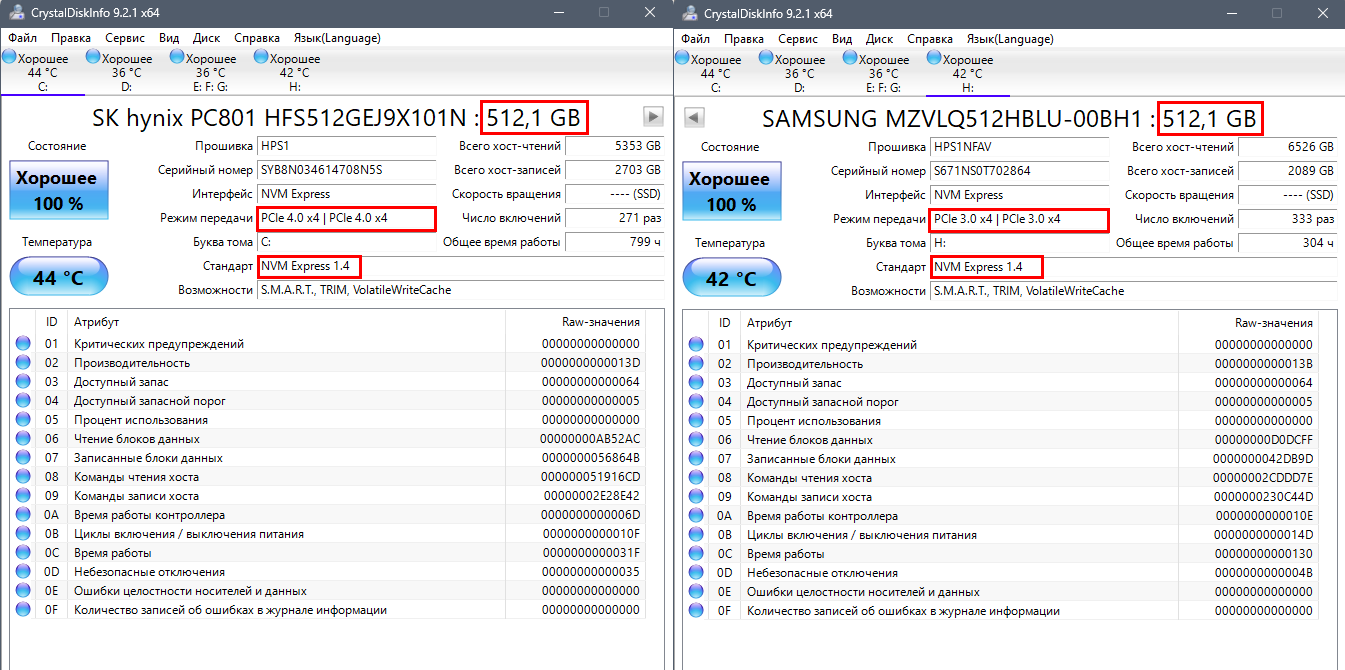Select Критических предупреждений row in left window
Image resolution: width=1345 pixels, height=670 pixels.
[327, 344]
